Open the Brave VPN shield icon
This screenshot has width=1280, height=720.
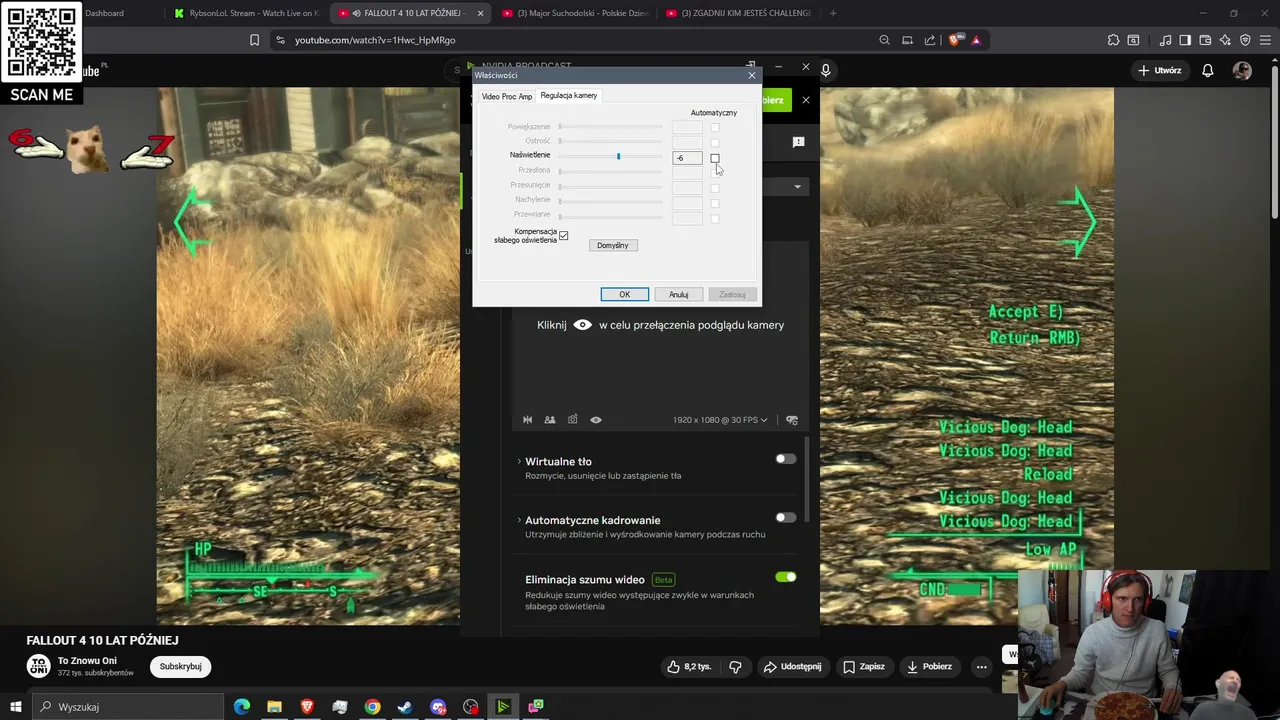pyautogui.click(x=1245, y=40)
